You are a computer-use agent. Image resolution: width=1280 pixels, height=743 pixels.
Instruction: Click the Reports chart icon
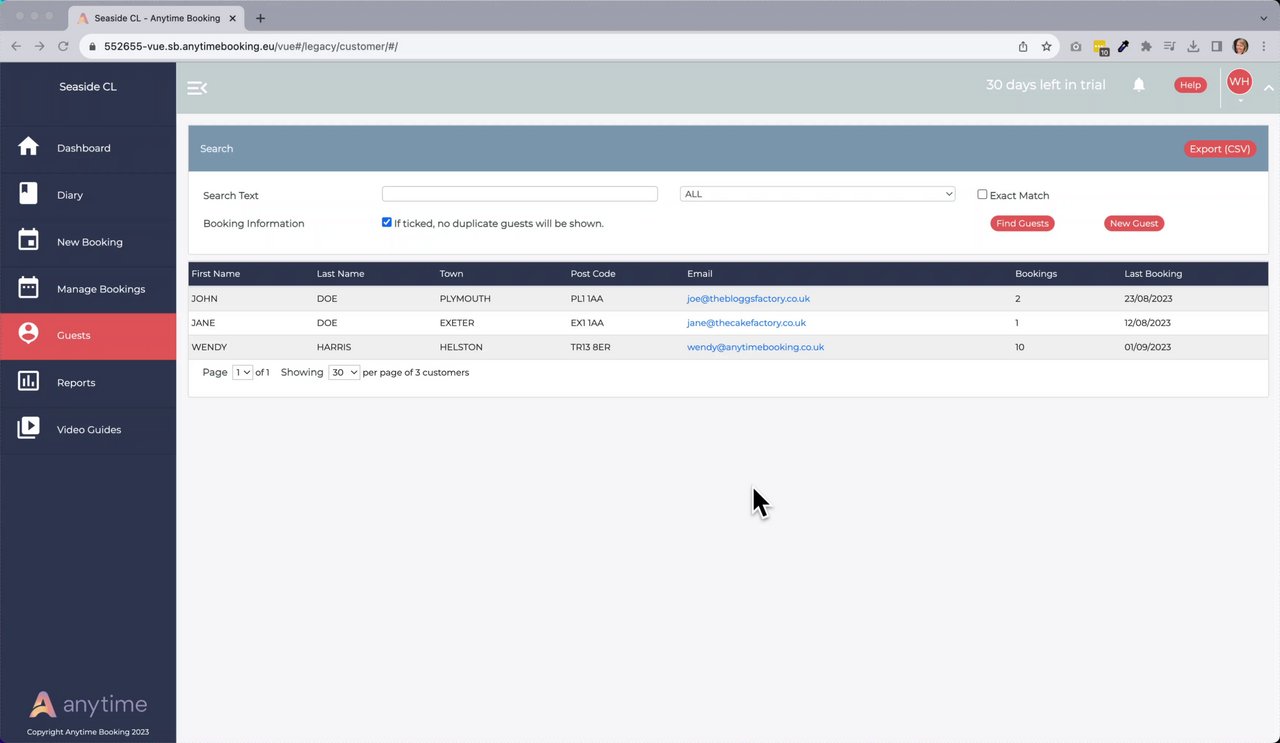(x=28, y=381)
